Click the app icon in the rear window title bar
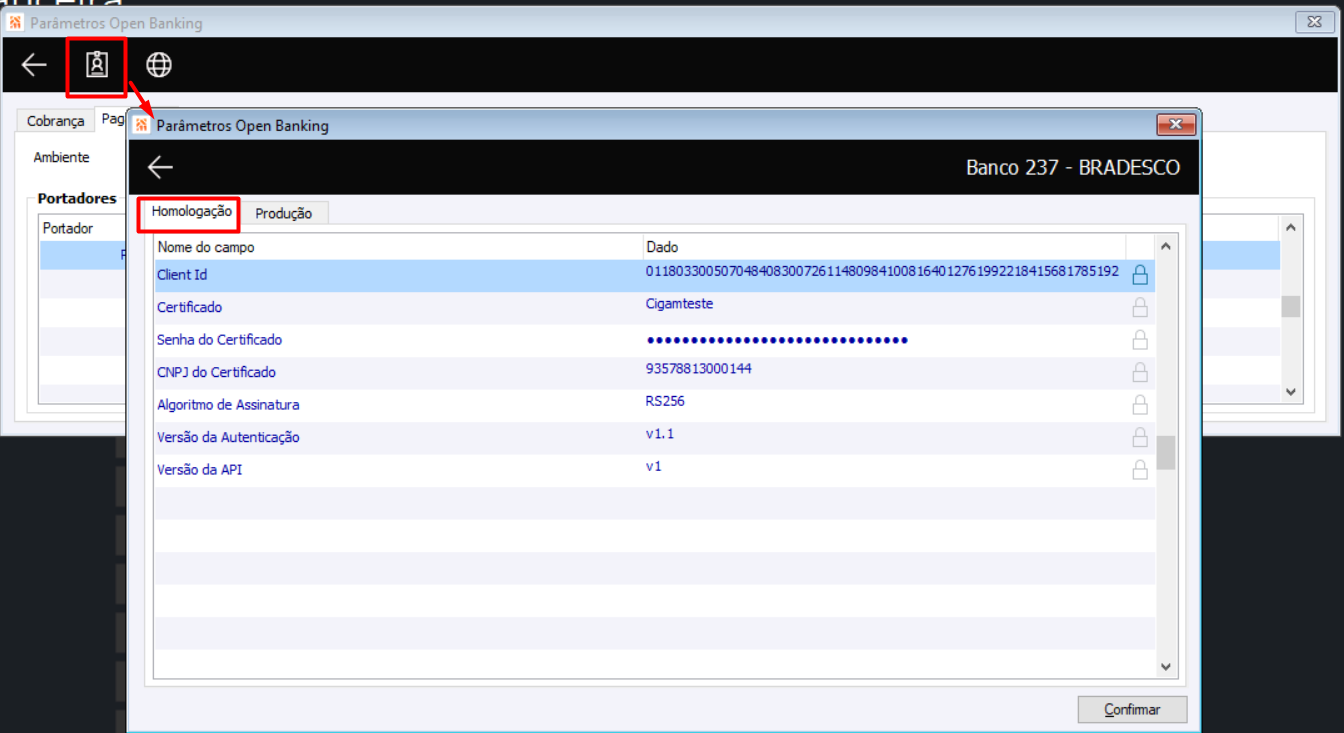Screen dimensions: 1344x733 coord(15,23)
